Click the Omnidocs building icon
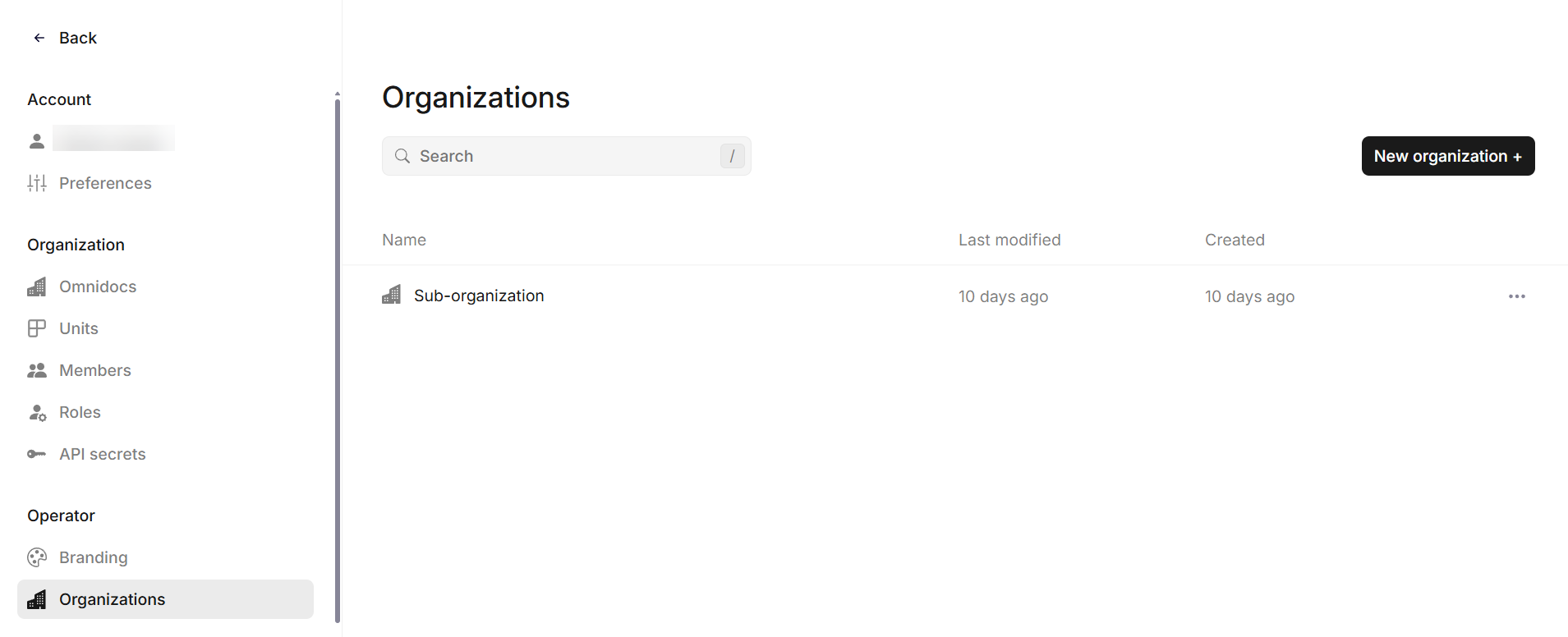This screenshot has height=637, width=1568. pyautogui.click(x=37, y=286)
